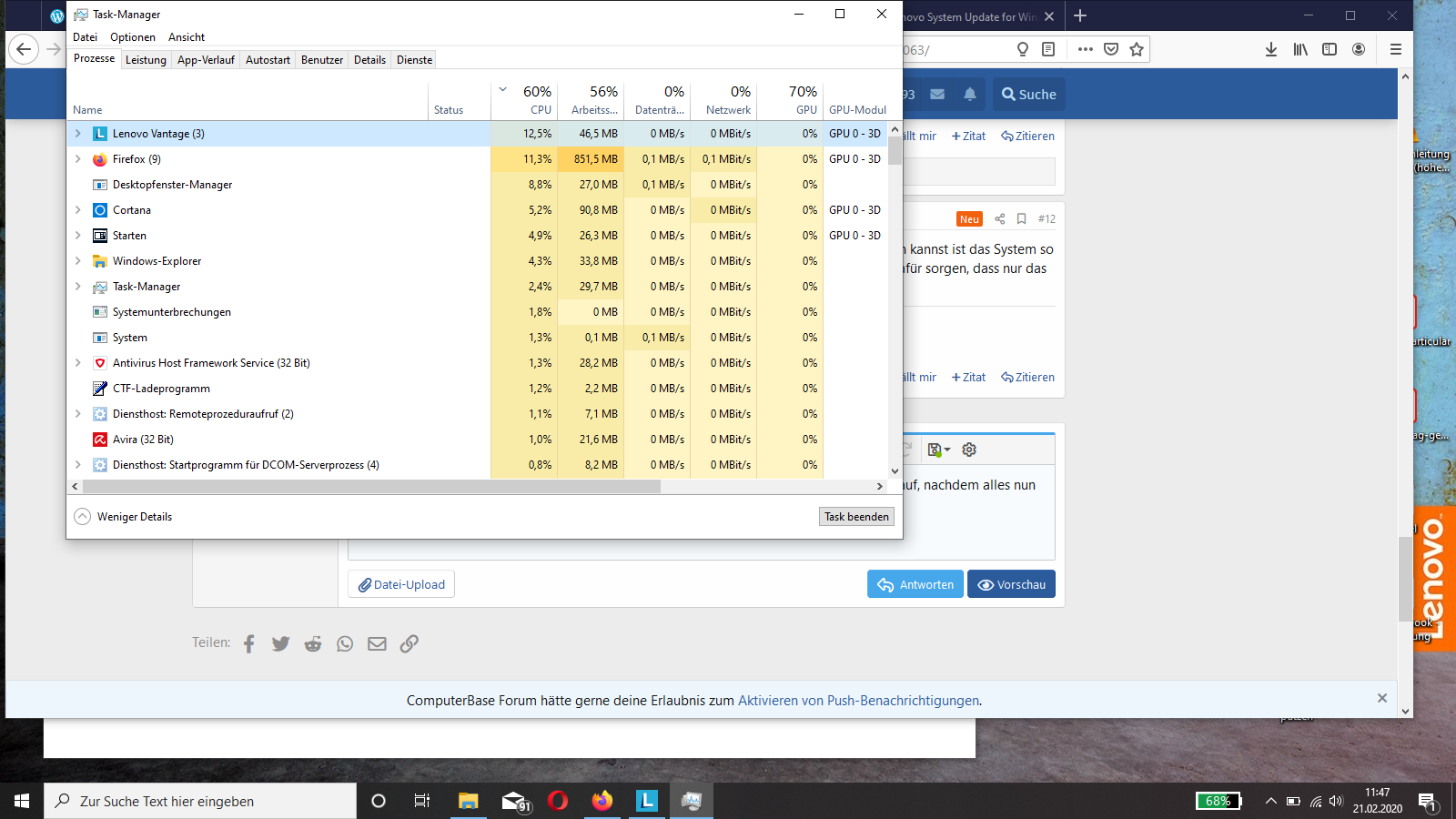Click the Vorschau button in forum

(1011, 584)
